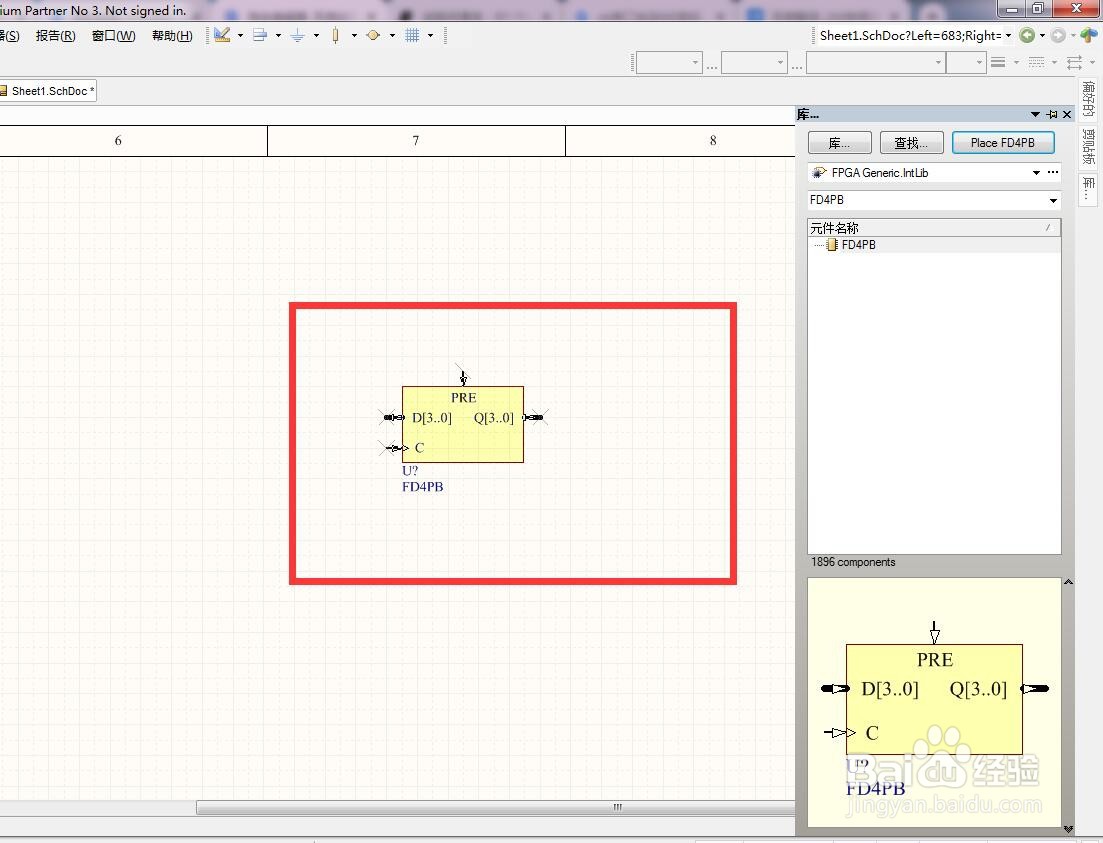
Task: Click the line weight formatting icon
Action: click(997, 63)
